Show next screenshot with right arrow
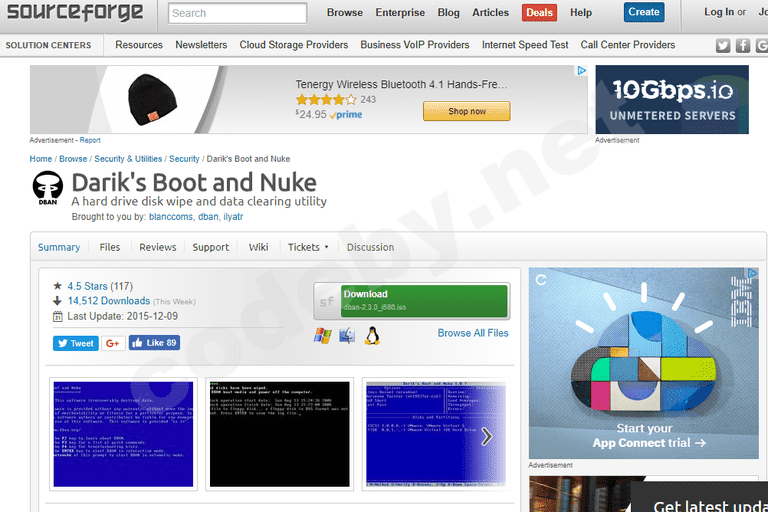This screenshot has height=512, width=768. [x=486, y=436]
